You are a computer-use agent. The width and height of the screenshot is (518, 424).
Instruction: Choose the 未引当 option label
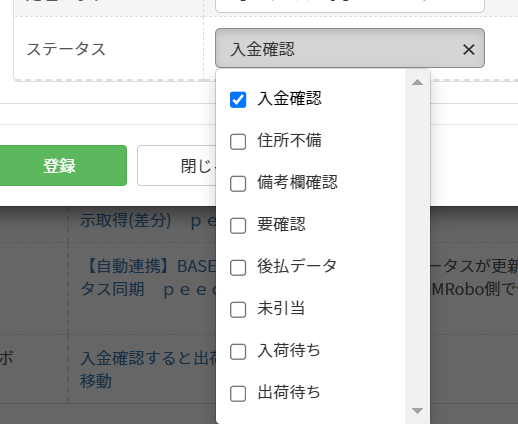(x=281, y=308)
